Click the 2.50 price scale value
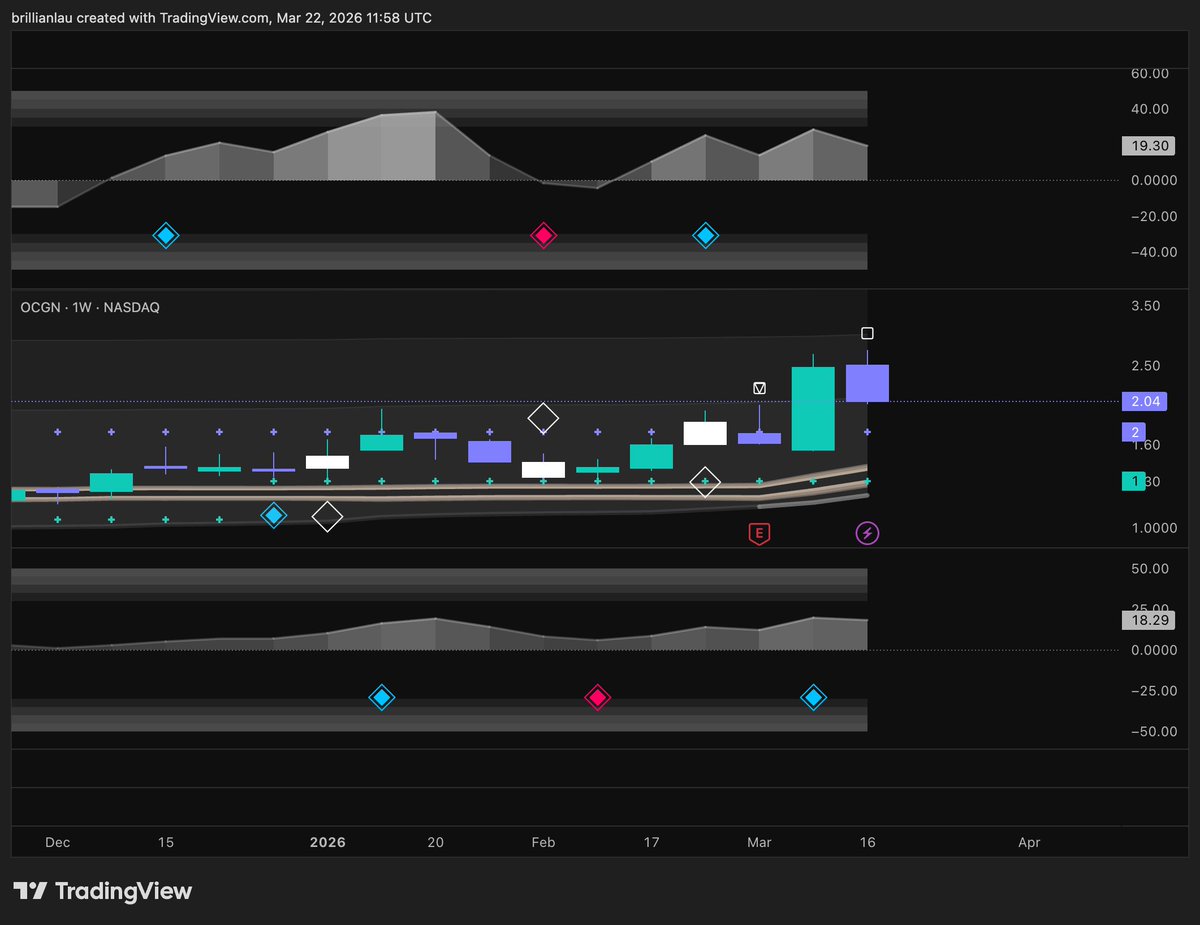 click(x=1145, y=366)
